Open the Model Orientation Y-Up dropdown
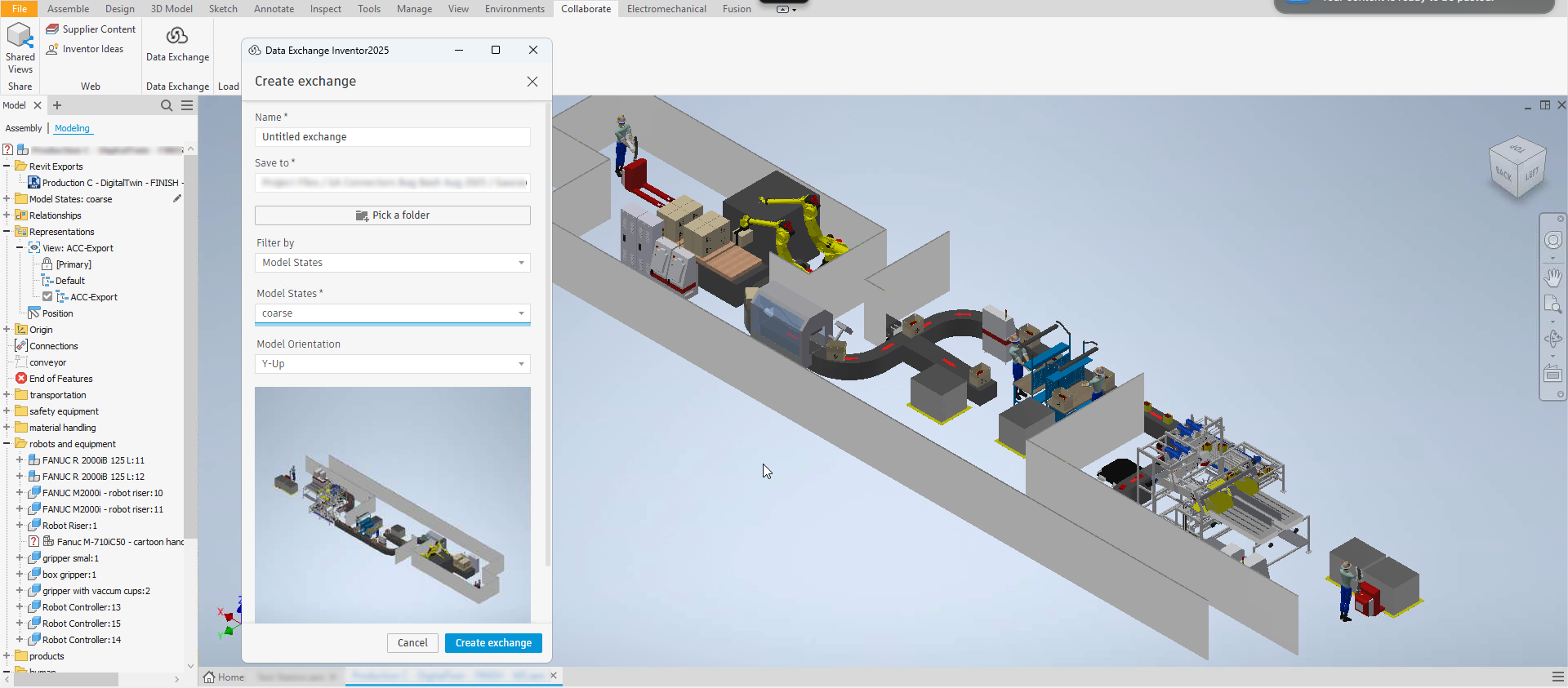Image resolution: width=1568 pixels, height=688 pixels. coord(392,364)
